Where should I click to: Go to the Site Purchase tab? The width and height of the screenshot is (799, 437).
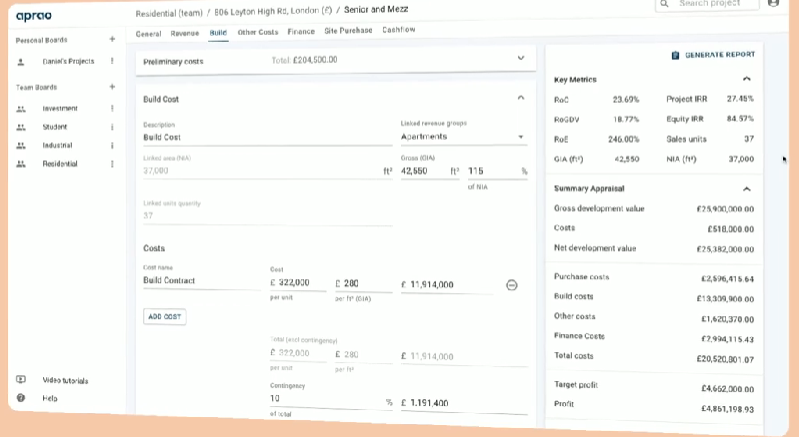[348, 31]
